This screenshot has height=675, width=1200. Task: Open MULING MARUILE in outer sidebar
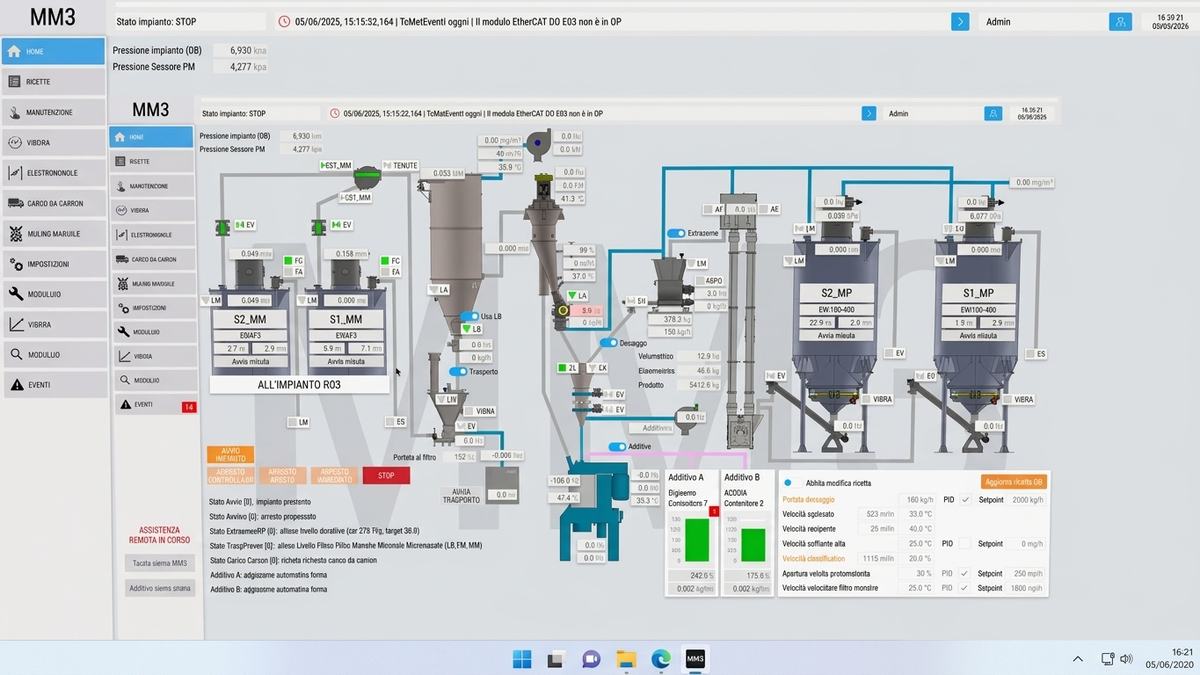53,234
